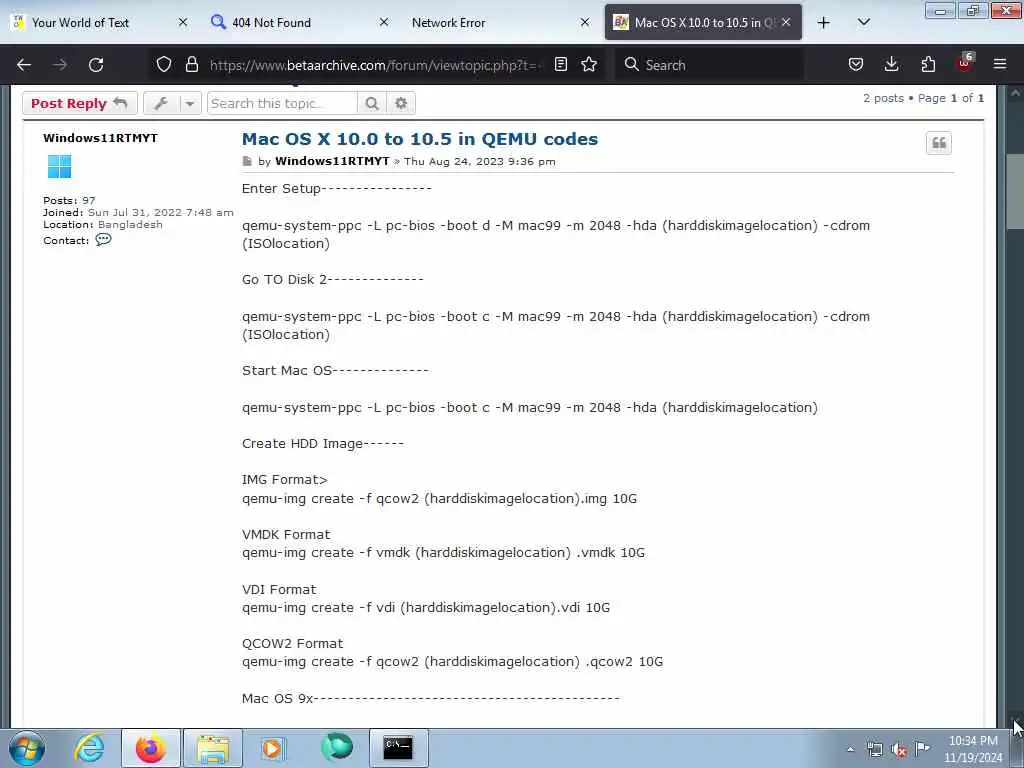Image resolution: width=1024 pixels, height=768 pixels.
Task: Open the post title Mac OS X 10.0 to 10.5 link
Action: tap(420, 139)
